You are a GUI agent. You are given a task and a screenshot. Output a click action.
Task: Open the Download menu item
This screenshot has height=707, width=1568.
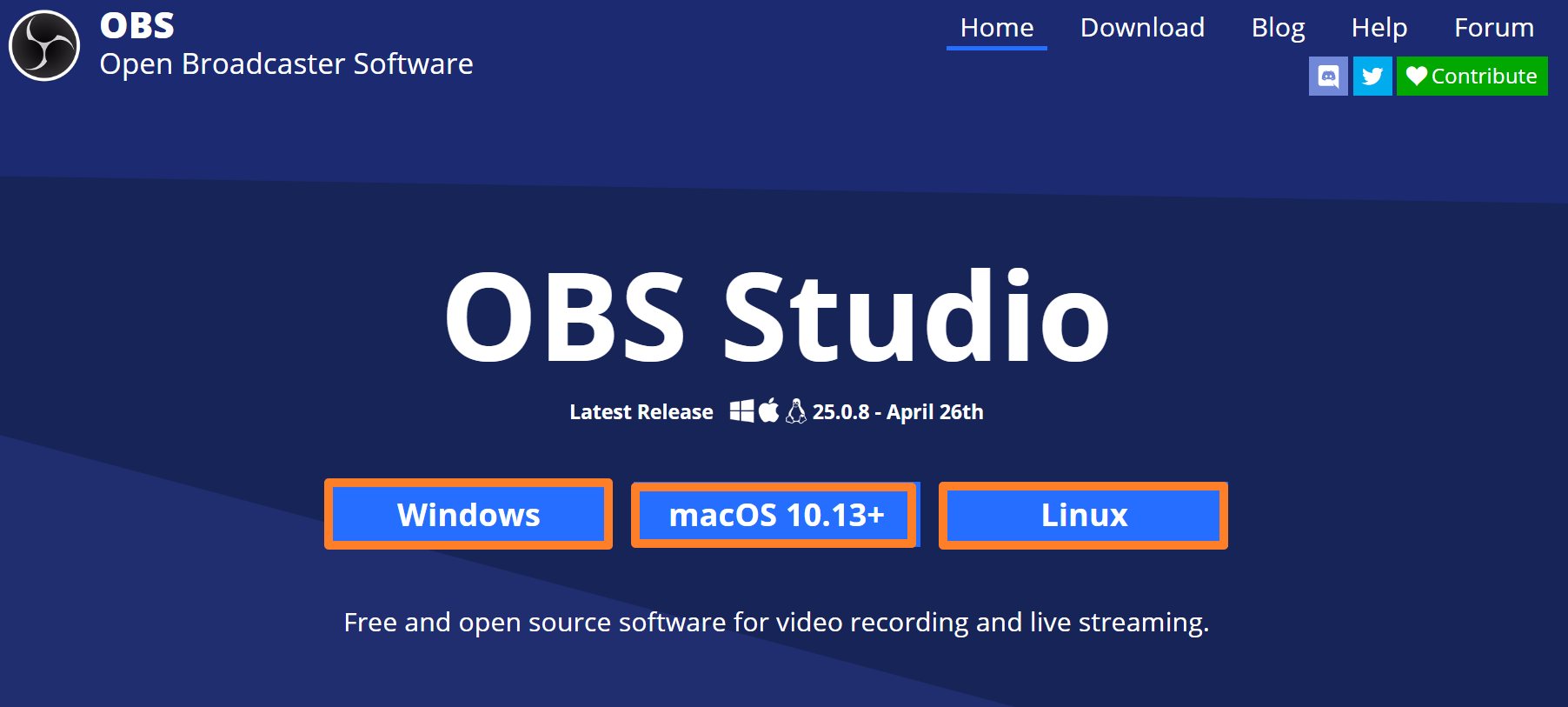point(1142,28)
